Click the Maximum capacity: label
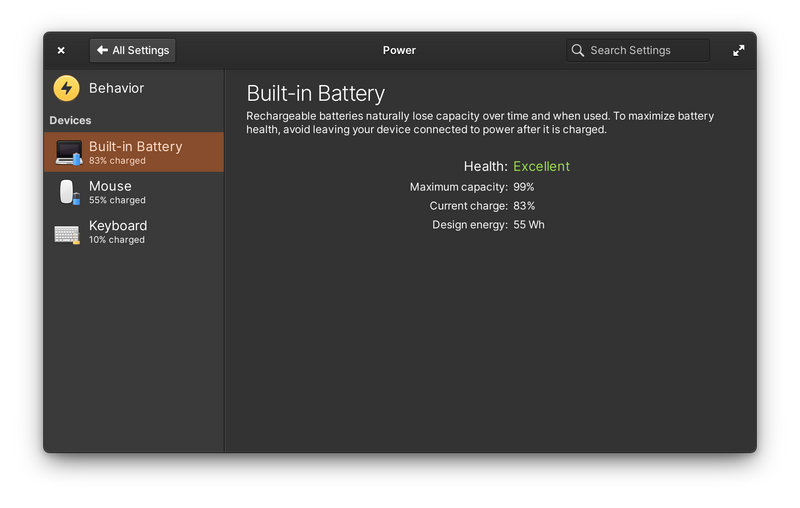This screenshot has height=508, width=800. (x=459, y=187)
